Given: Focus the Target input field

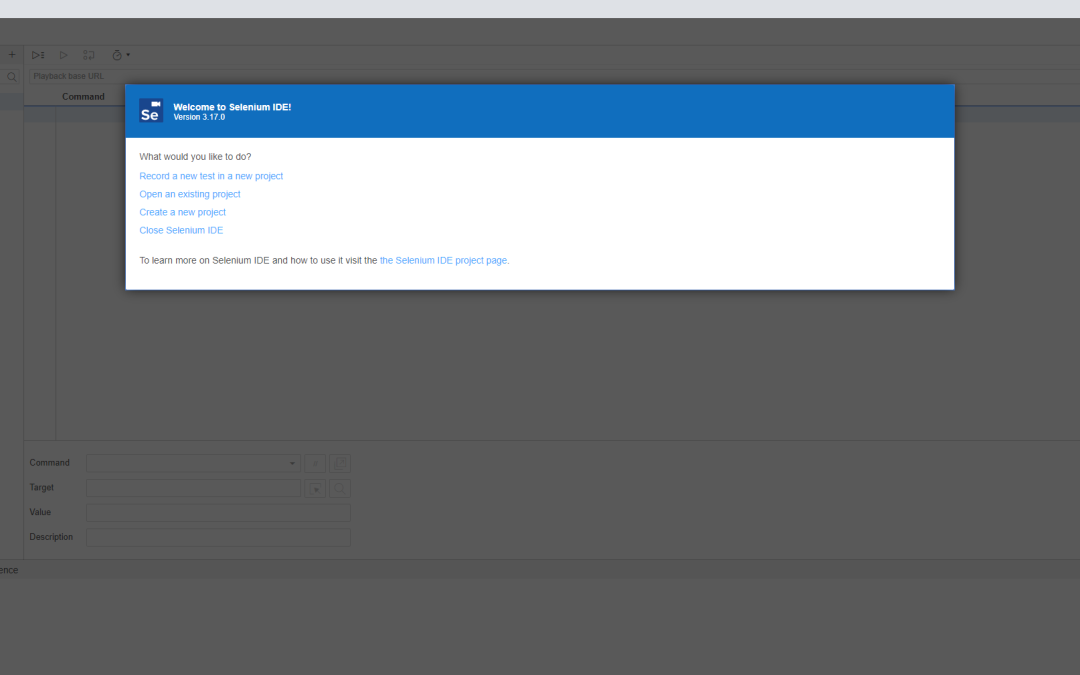Looking at the screenshot, I should point(194,488).
